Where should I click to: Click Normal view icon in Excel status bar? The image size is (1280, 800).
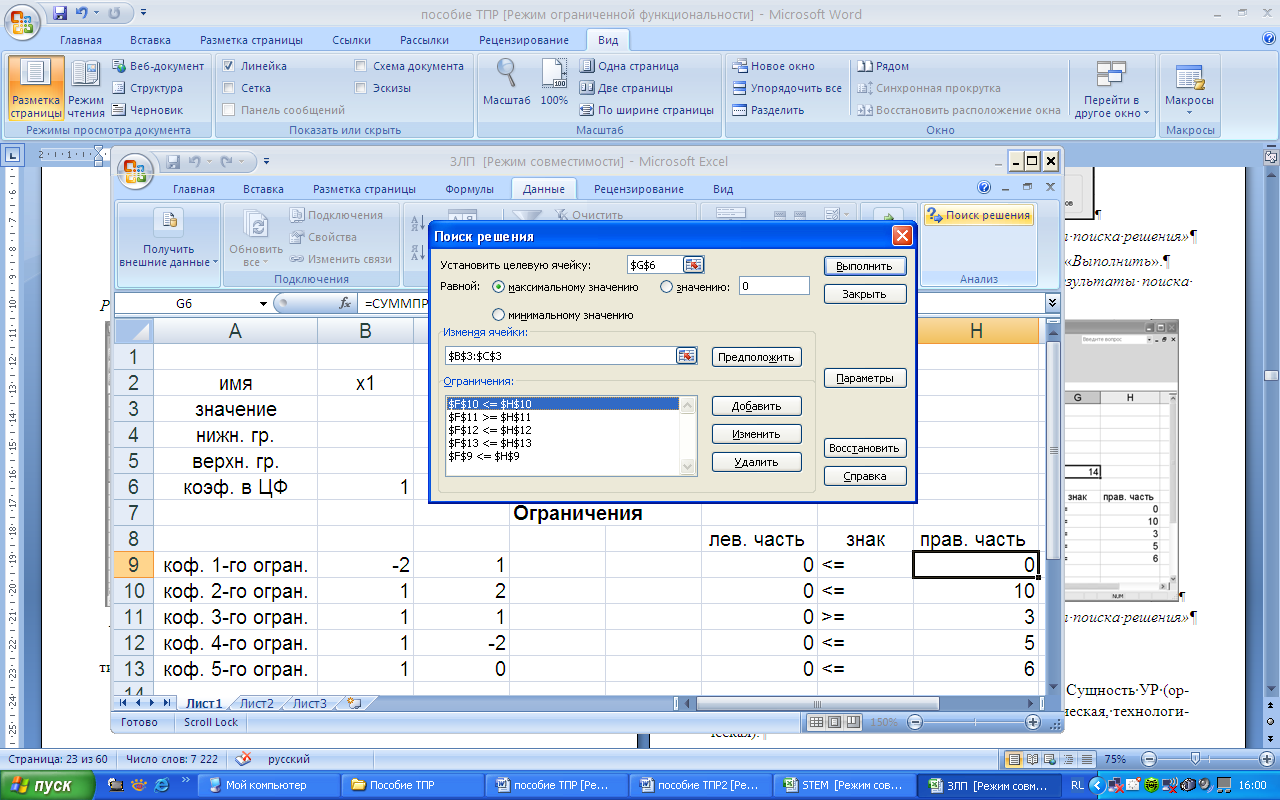tap(816, 722)
